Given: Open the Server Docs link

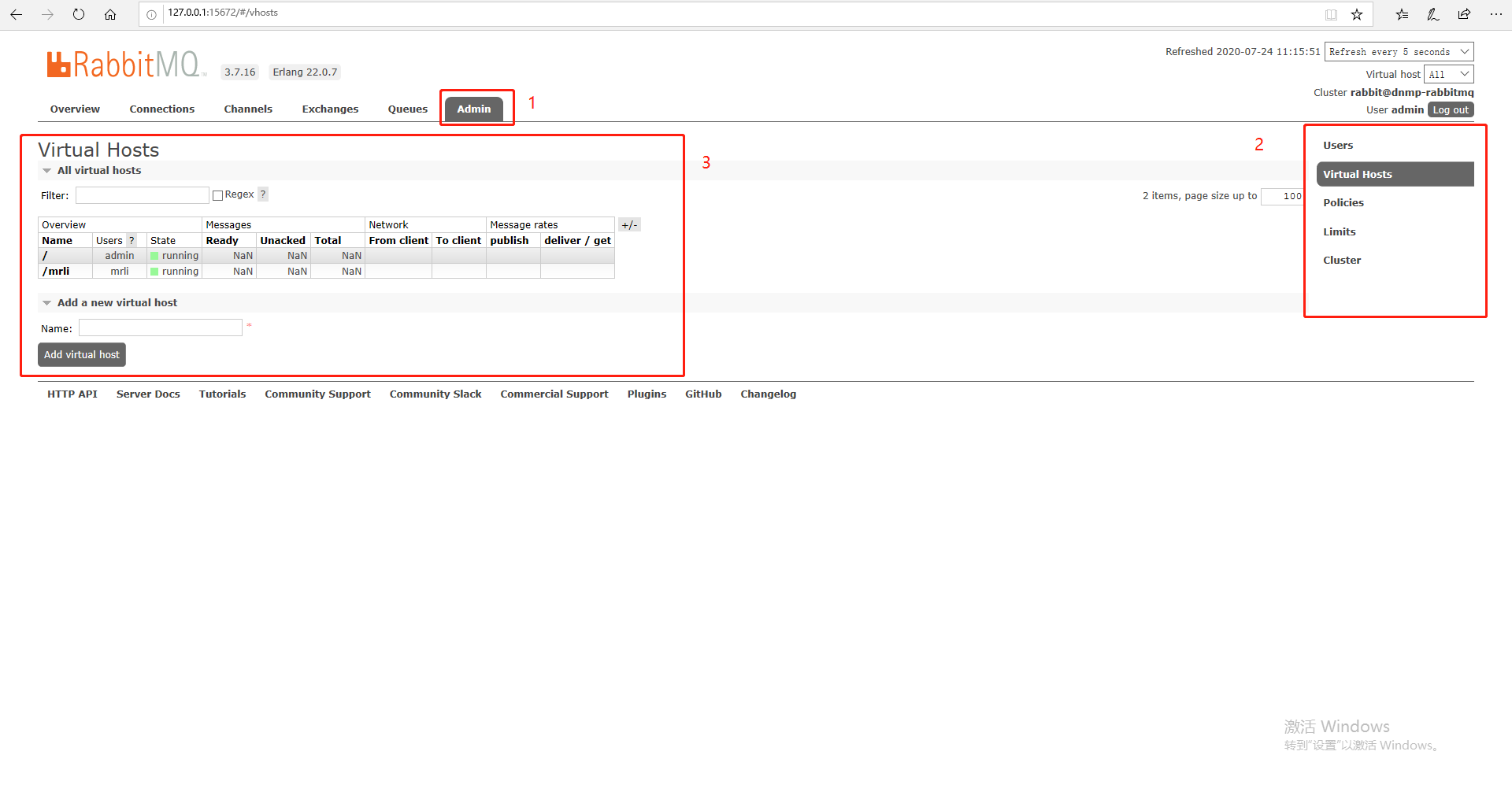Looking at the screenshot, I should (148, 394).
